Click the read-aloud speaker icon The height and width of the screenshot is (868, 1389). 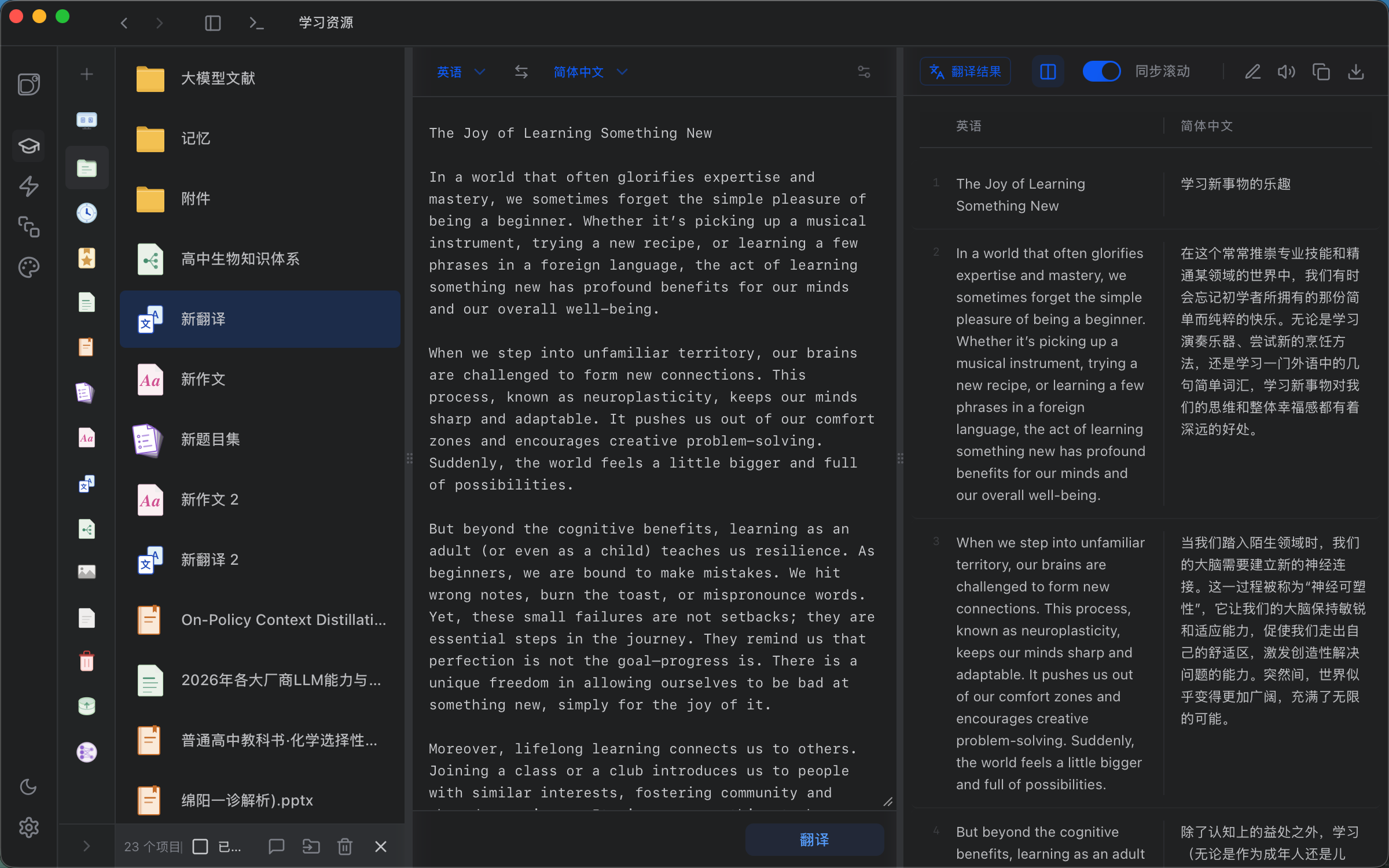(x=1286, y=72)
